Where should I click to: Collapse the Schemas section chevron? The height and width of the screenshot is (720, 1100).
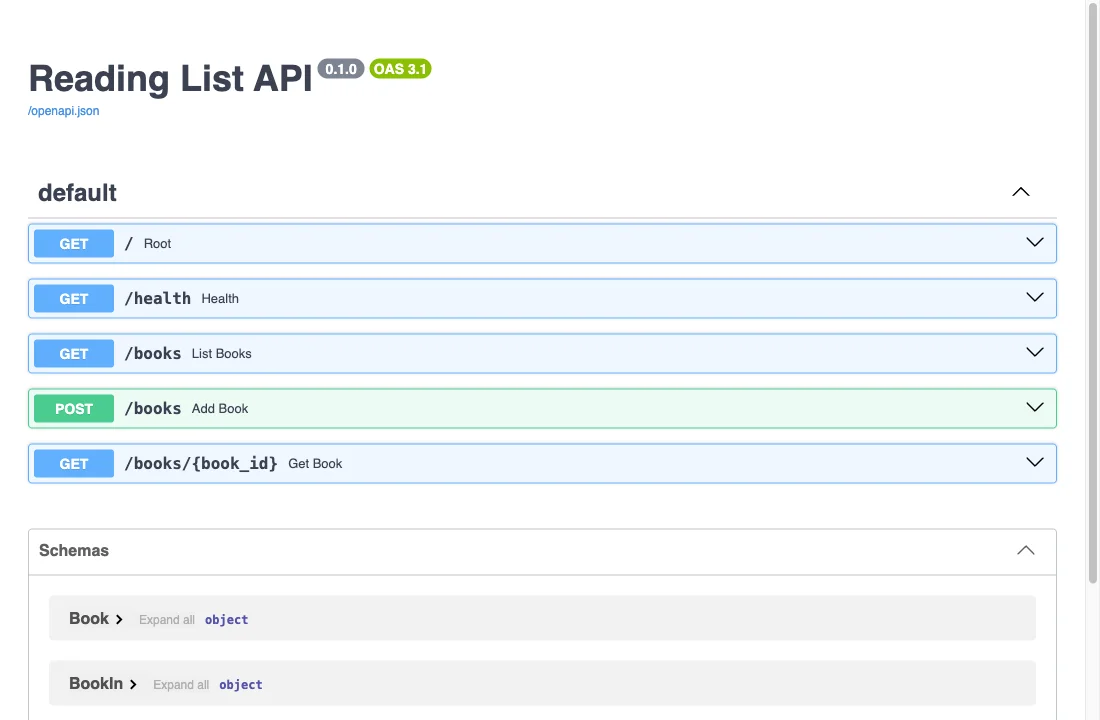pos(1026,550)
